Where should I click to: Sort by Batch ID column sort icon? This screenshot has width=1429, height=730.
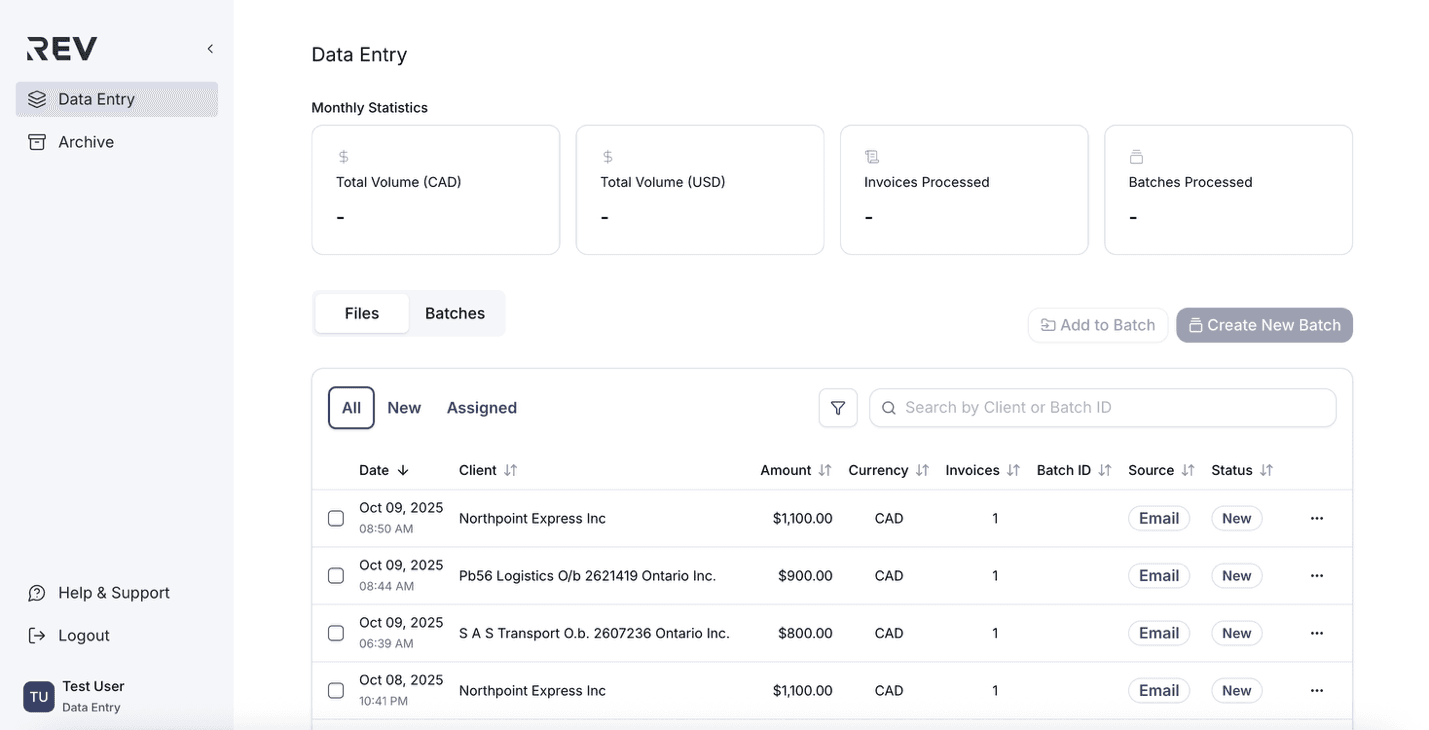pos(1104,470)
